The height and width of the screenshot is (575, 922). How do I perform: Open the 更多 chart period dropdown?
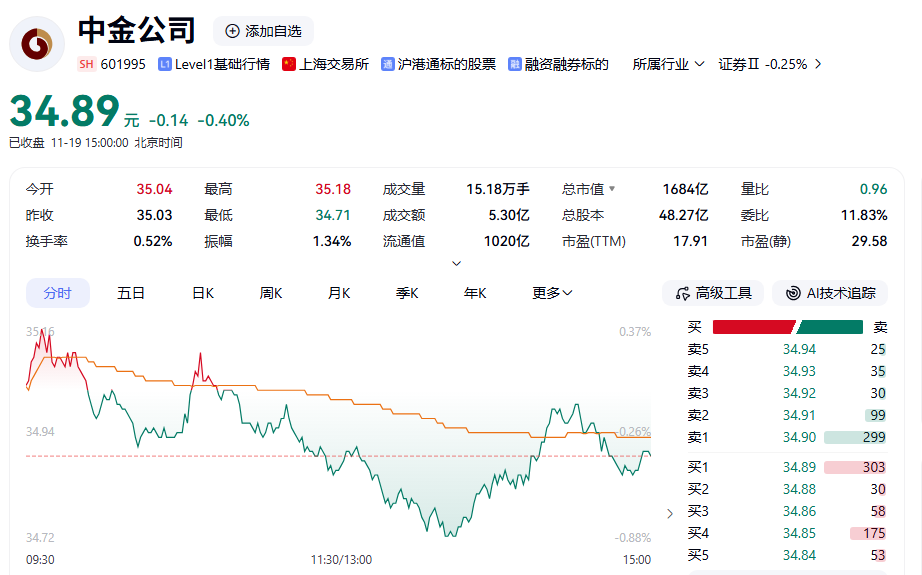click(552, 293)
